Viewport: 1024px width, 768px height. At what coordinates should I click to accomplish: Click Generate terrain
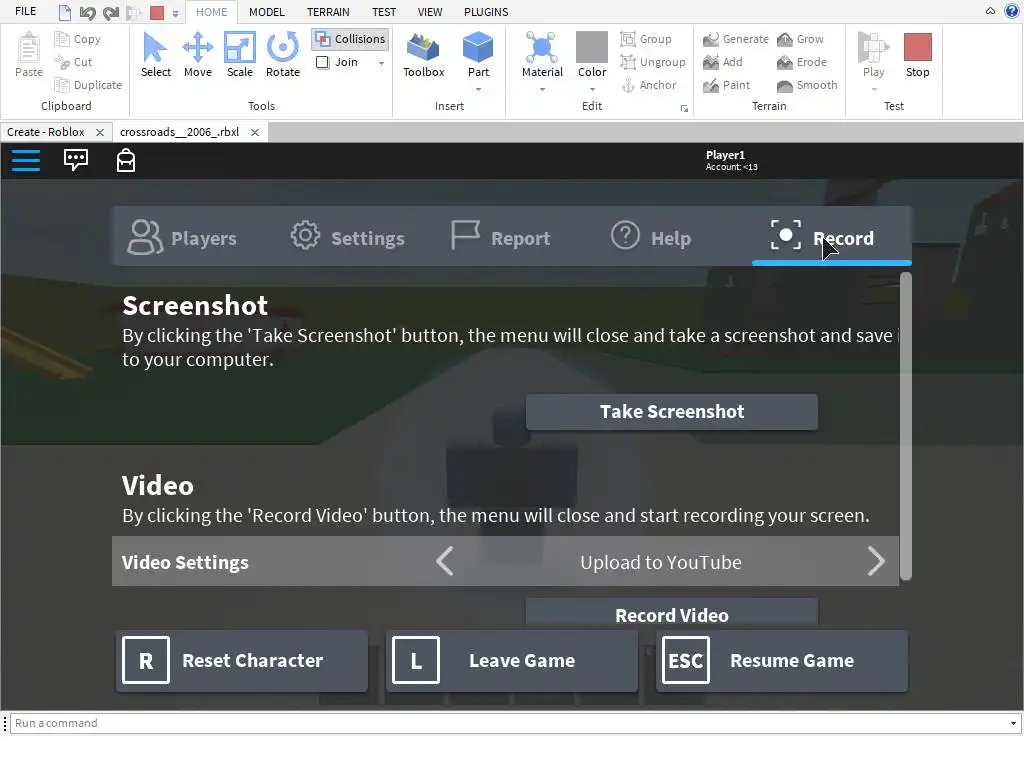(736, 39)
